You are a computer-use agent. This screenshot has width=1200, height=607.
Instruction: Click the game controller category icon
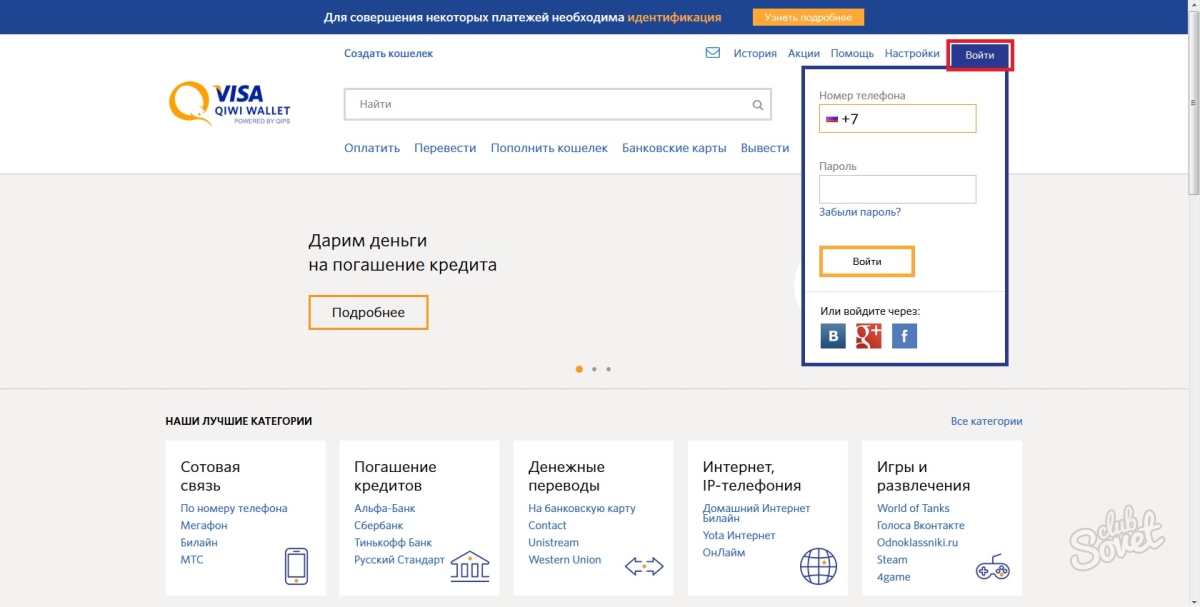[x=992, y=568]
